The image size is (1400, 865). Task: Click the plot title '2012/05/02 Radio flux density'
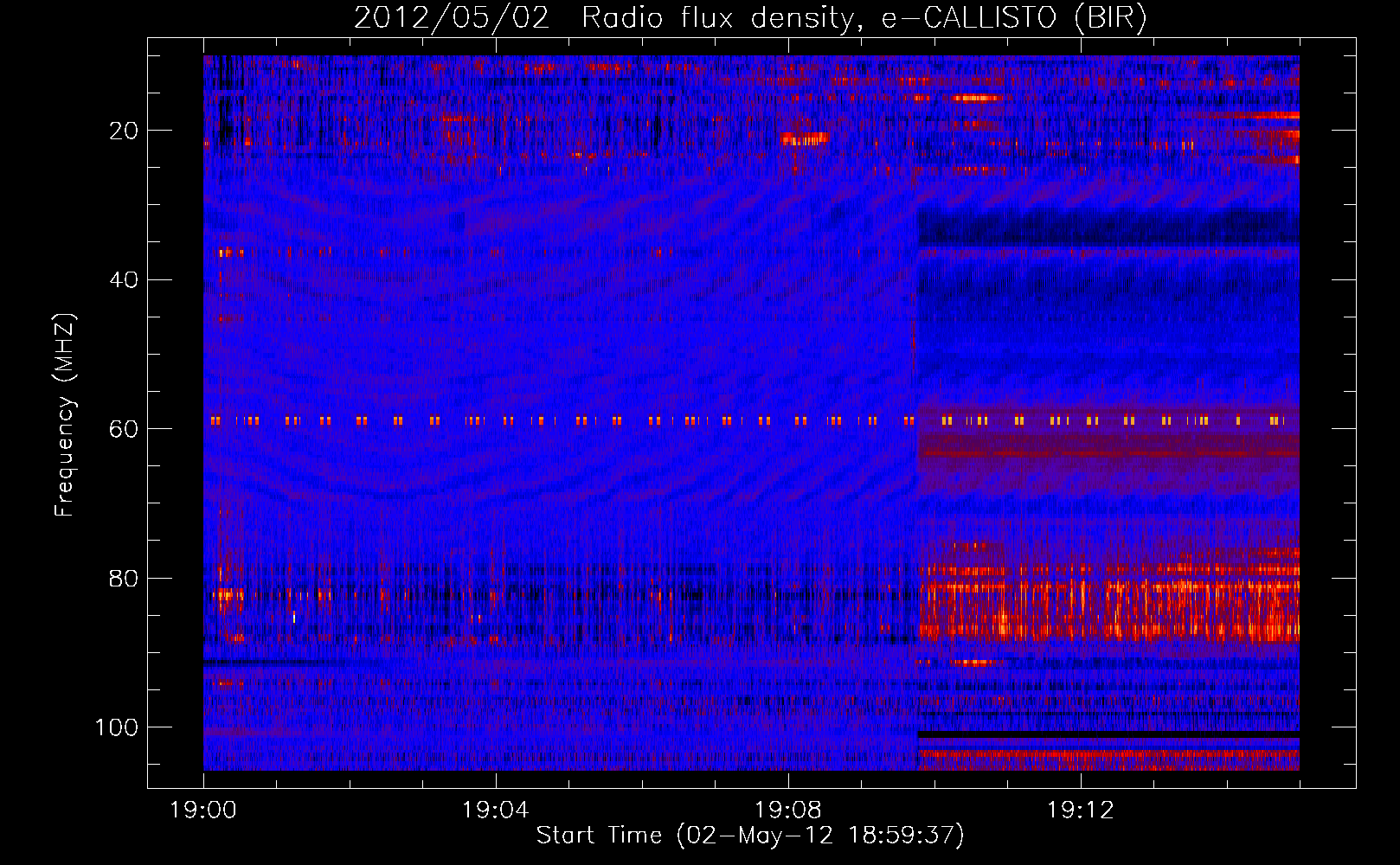coord(750,17)
